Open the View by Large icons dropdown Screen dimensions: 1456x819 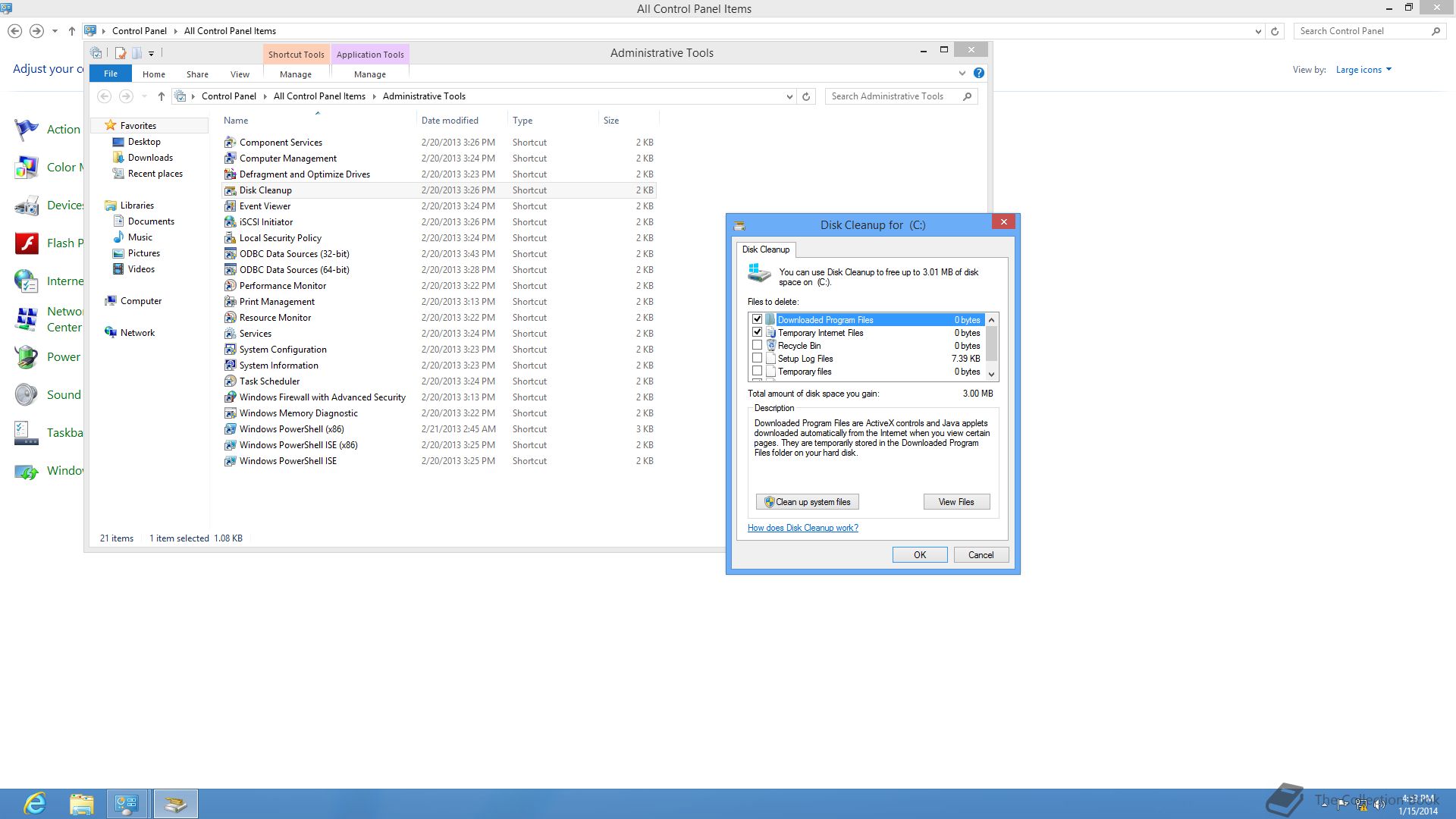[x=1363, y=70]
